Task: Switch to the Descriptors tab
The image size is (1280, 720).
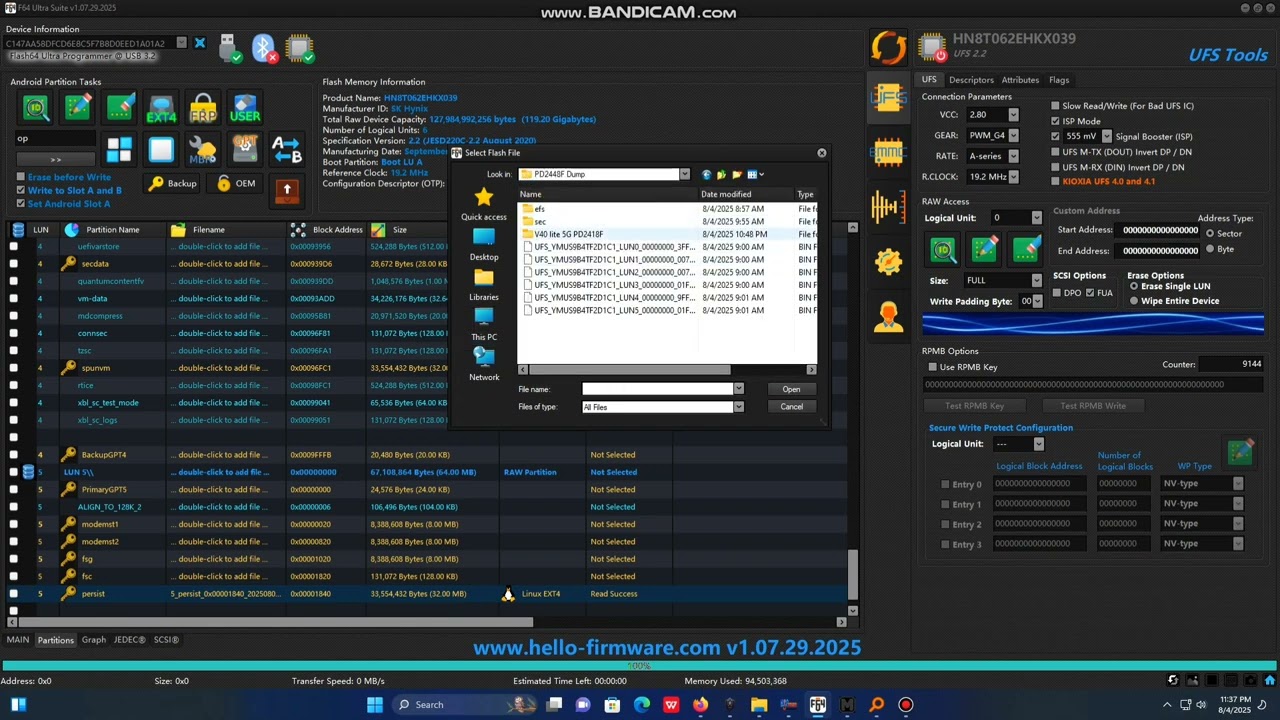Action: [971, 80]
